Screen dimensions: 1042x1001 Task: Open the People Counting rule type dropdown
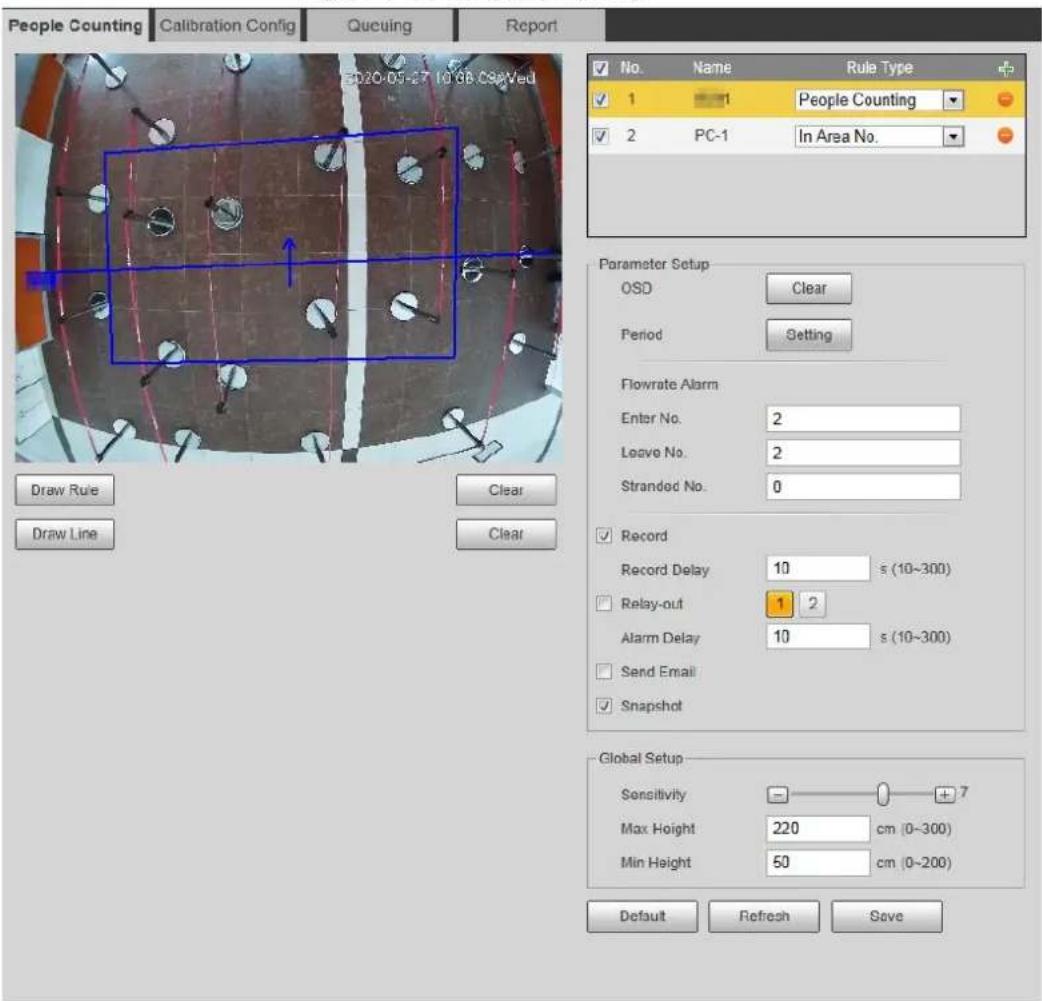point(953,100)
